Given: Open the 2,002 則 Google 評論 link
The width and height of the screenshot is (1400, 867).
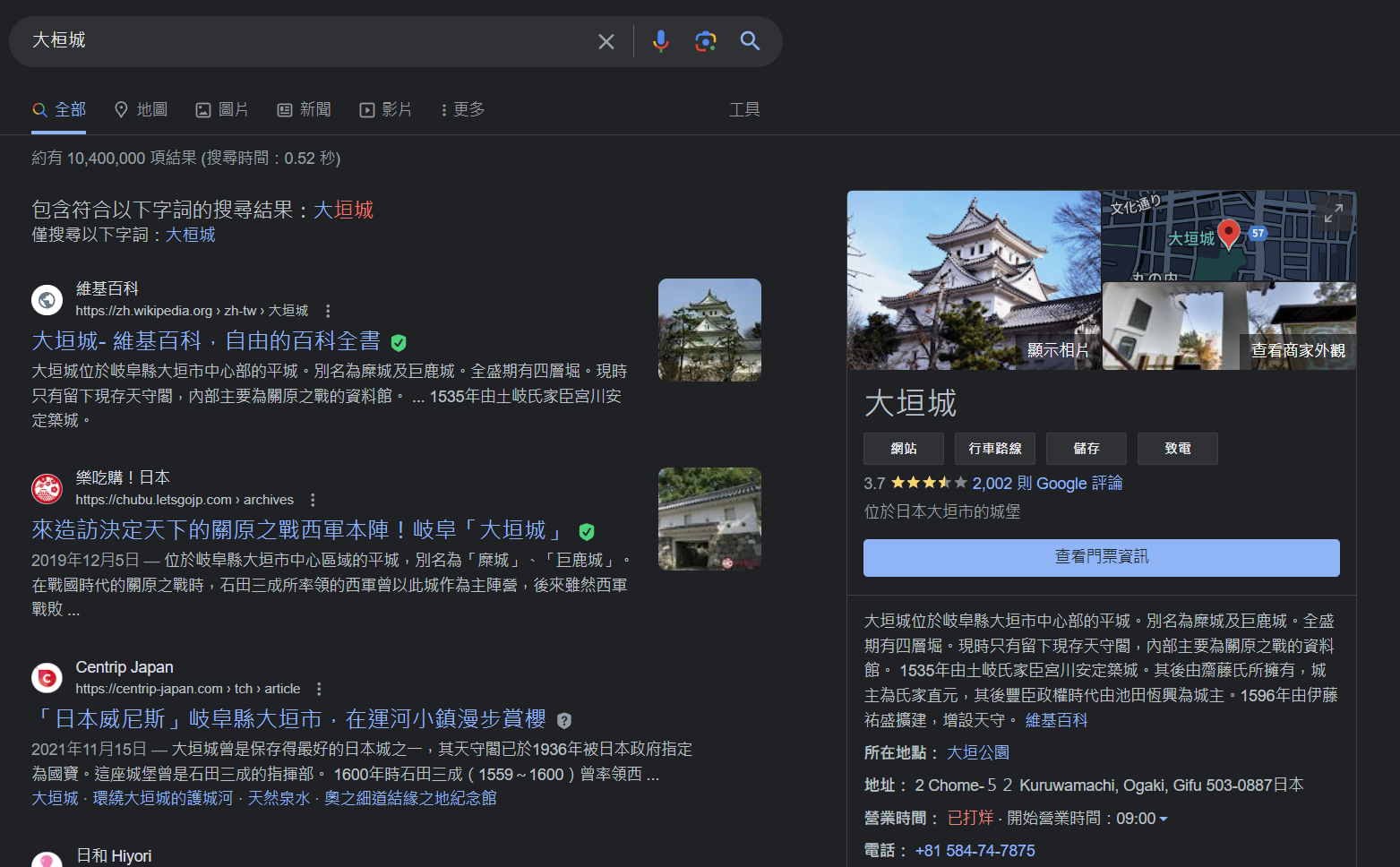Looking at the screenshot, I should (x=1047, y=484).
